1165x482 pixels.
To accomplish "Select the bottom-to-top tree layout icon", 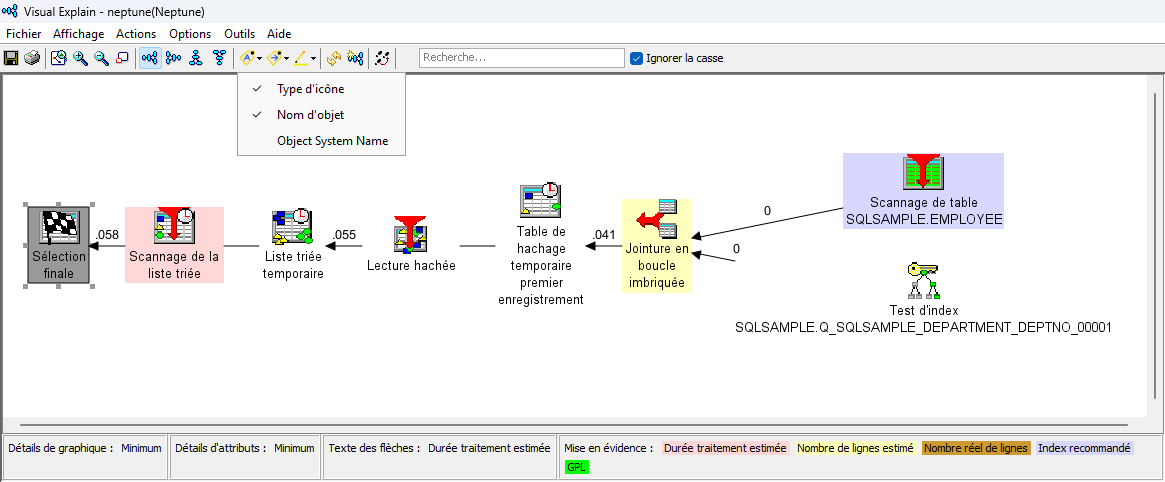I will click(x=196, y=58).
